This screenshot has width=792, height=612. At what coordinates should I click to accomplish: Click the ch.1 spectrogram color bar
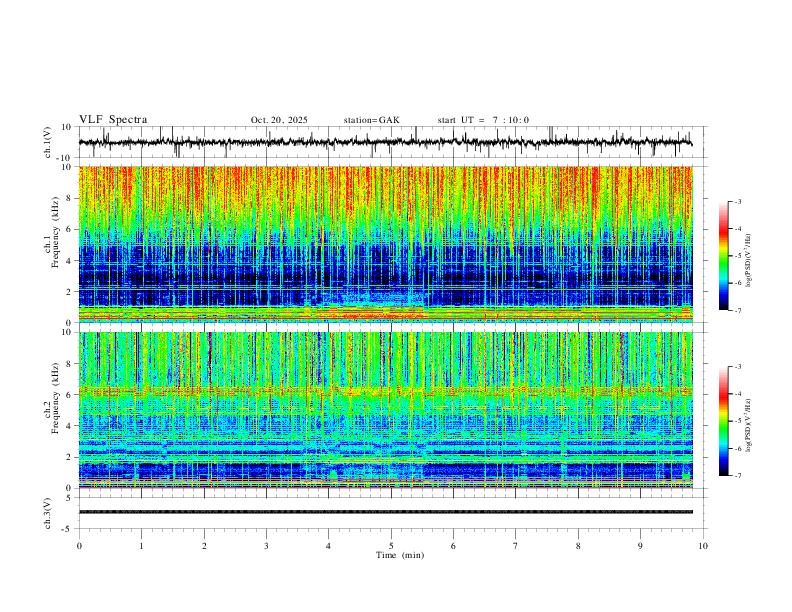pyautogui.click(x=724, y=256)
